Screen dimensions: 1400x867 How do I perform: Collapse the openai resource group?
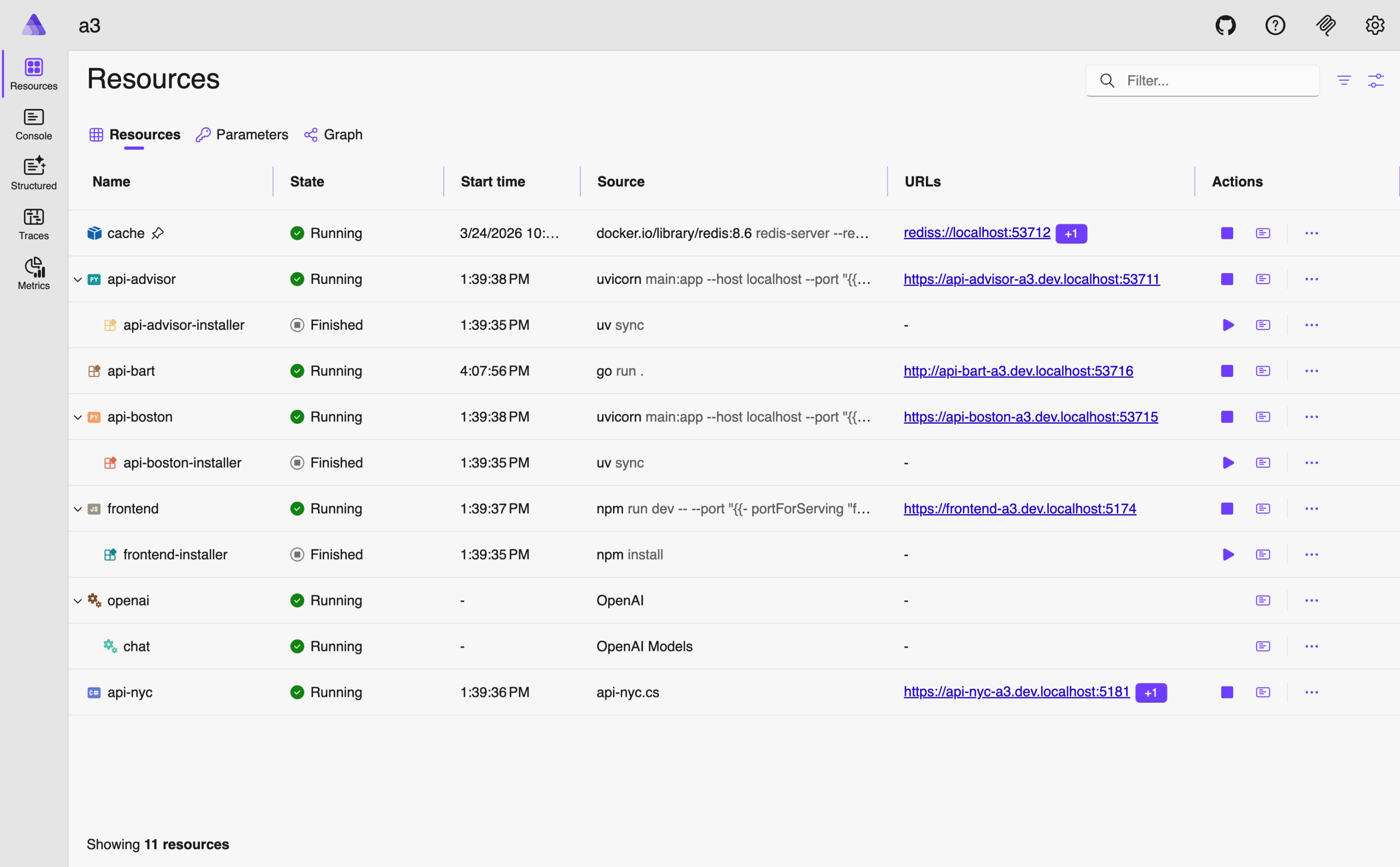tap(77, 600)
